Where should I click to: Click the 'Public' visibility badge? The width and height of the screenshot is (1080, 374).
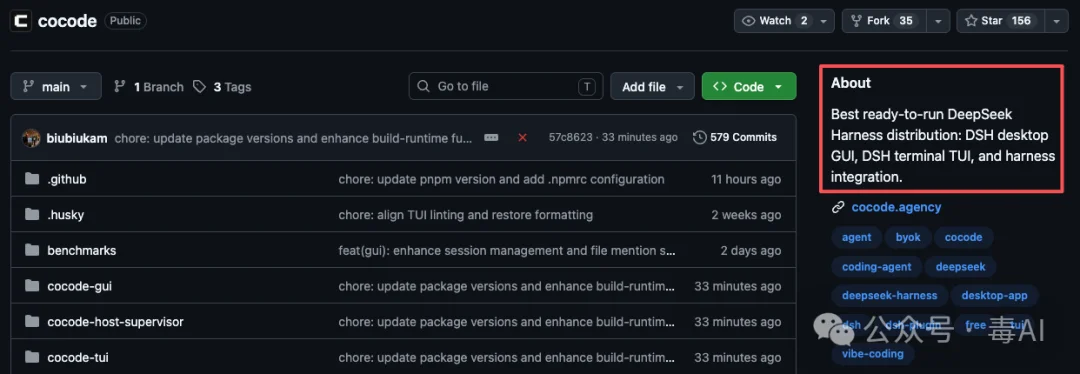click(125, 21)
